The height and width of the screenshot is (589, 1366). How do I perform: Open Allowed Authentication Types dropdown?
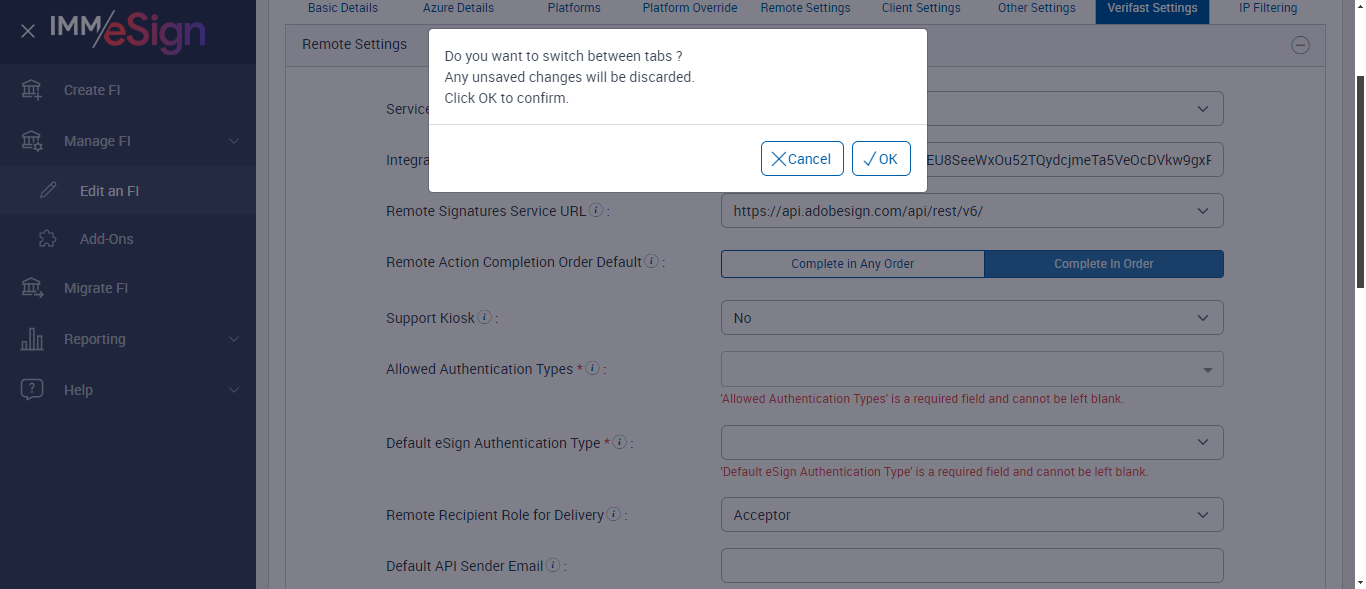971,370
